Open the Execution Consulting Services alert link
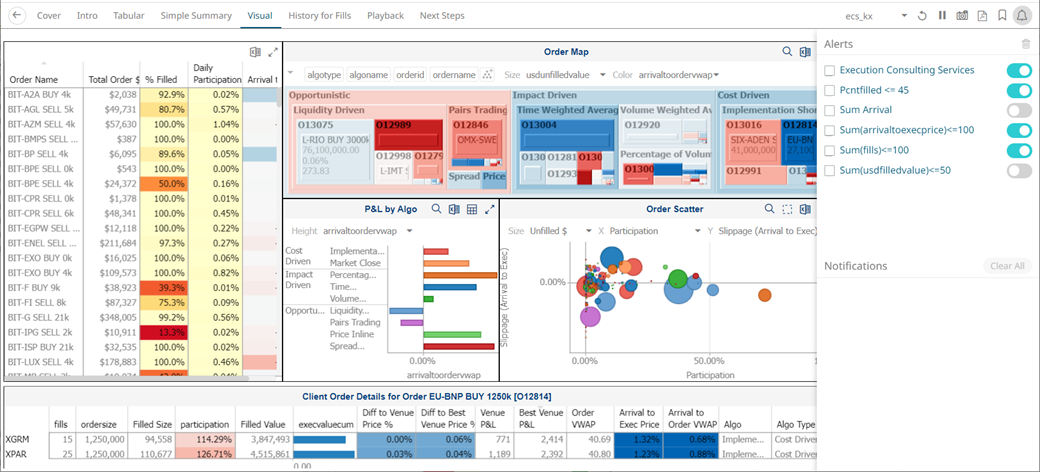This screenshot has height=472, width=1040. point(907,70)
